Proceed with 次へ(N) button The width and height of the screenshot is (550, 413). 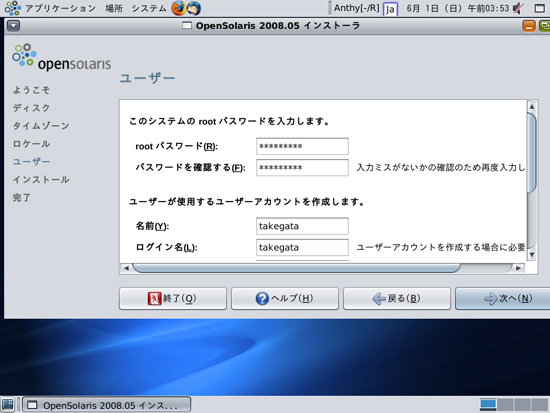[x=503, y=299]
